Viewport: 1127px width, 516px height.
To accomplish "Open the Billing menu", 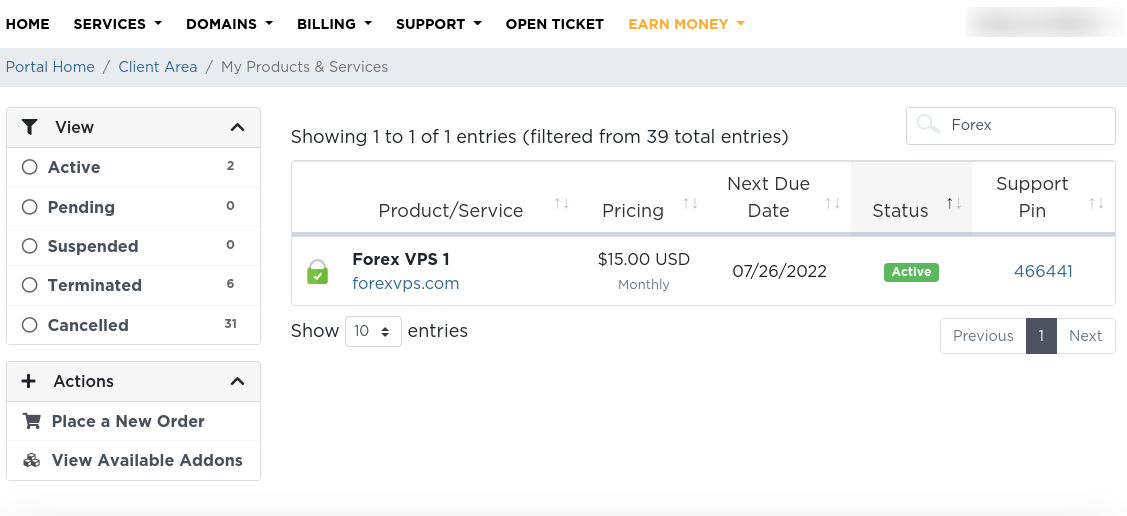I will click(x=335, y=24).
